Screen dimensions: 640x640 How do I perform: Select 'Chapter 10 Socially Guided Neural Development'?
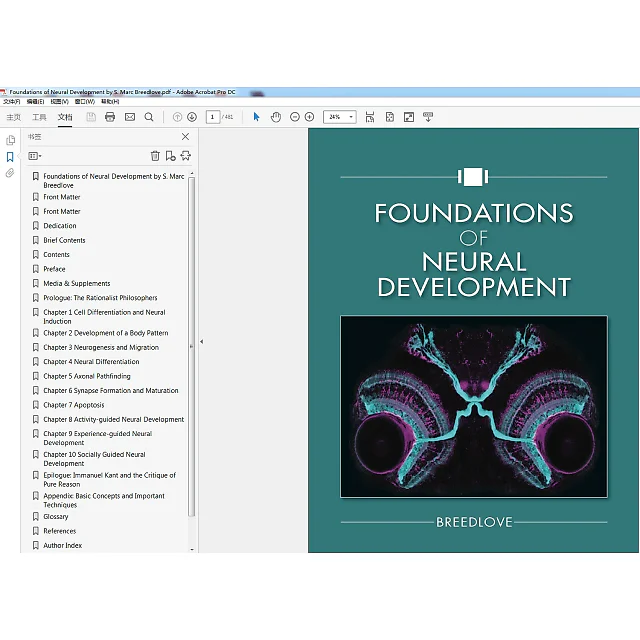pyautogui.click(x=94, y=459)
